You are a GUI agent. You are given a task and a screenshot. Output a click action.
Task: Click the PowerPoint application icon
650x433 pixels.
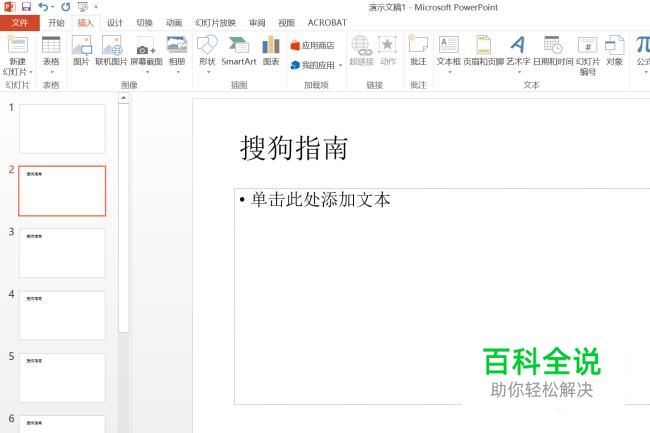point(9,7)
